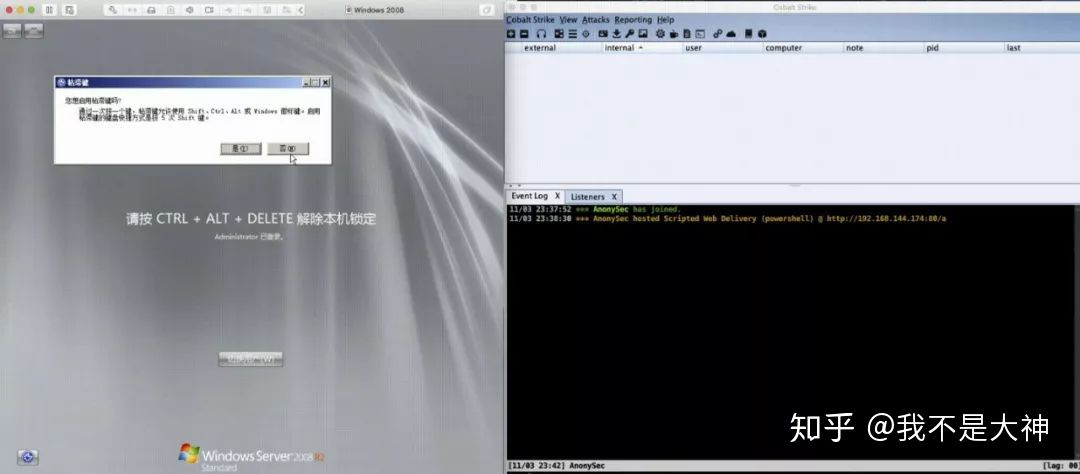Screen dimensions: 1080x474
Task: Click the 'Windows 2008' VM window title
Action: pyautogui.click(x=379, y=10)
